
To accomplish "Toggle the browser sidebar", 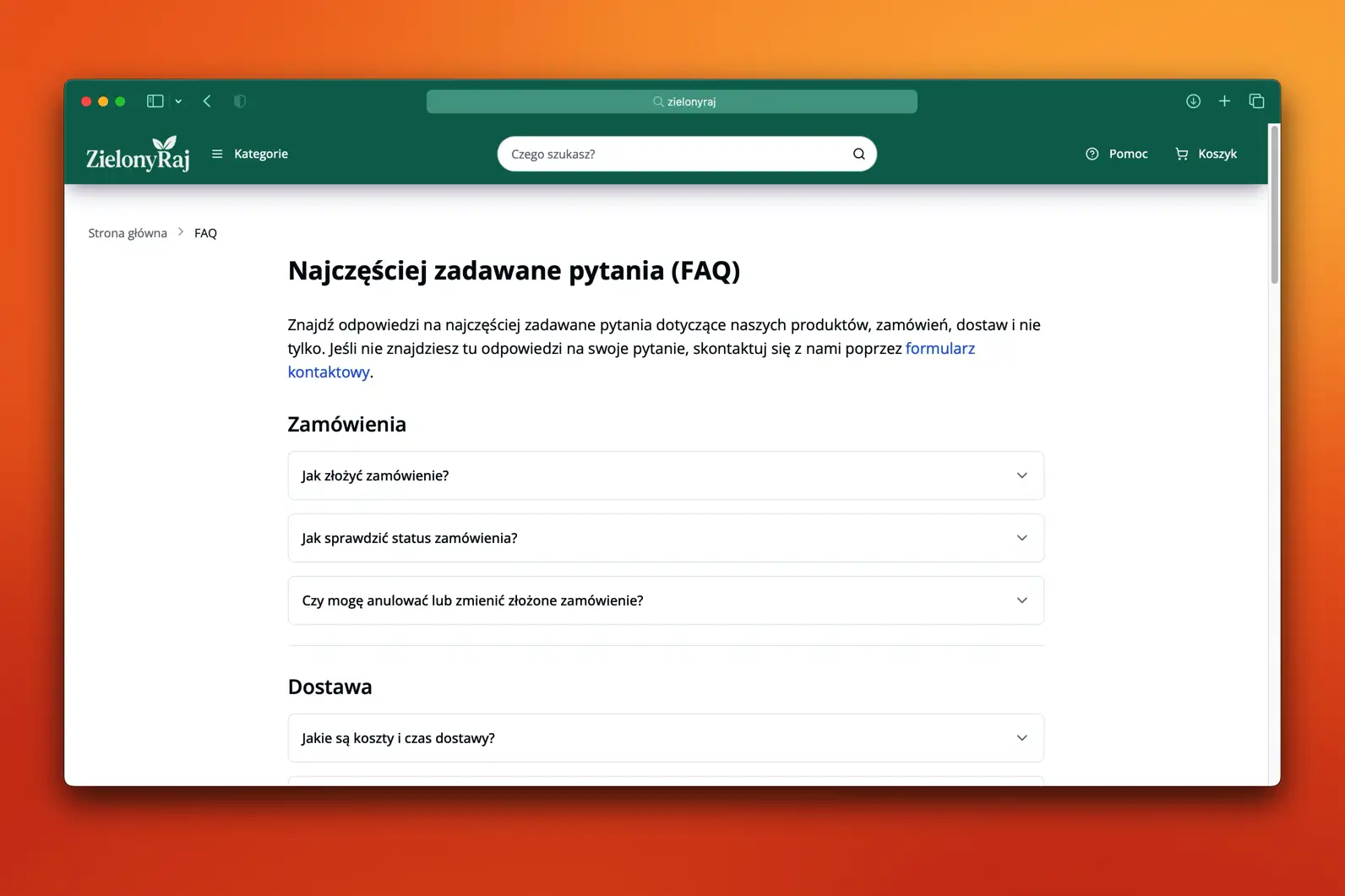I will point(155,101).
